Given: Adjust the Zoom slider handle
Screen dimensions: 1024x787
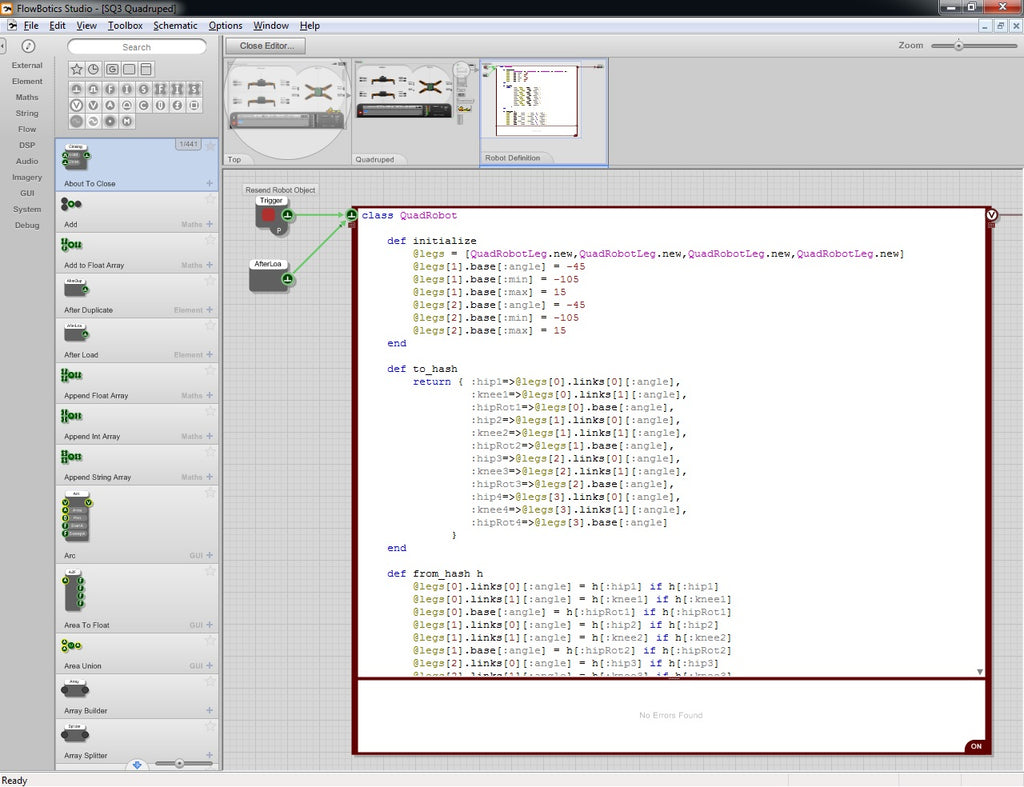Looking at the screenshot, I should [x=958, y=45].
